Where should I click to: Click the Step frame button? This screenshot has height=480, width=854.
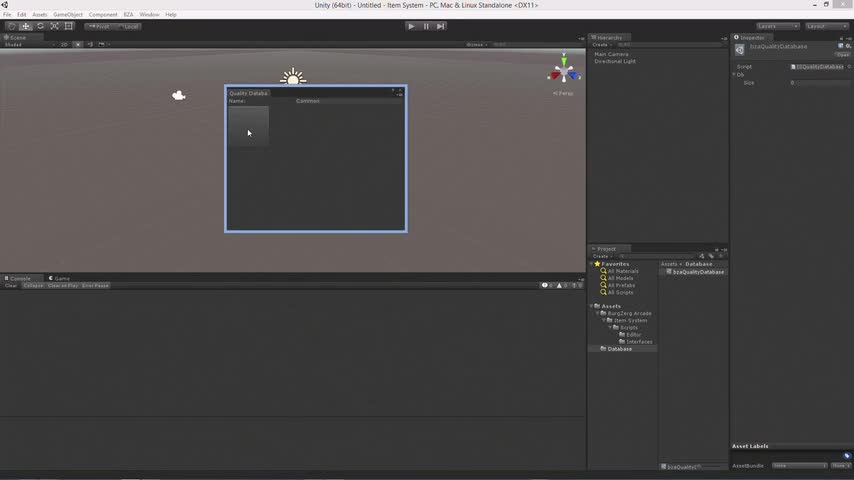pos(440,26)
